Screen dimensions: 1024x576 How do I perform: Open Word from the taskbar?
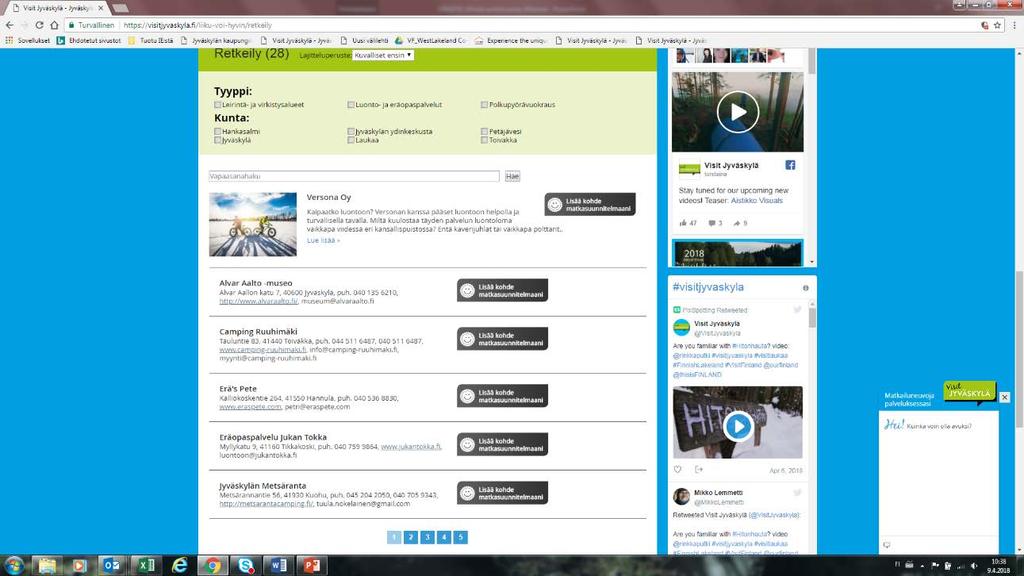[279, 565]
